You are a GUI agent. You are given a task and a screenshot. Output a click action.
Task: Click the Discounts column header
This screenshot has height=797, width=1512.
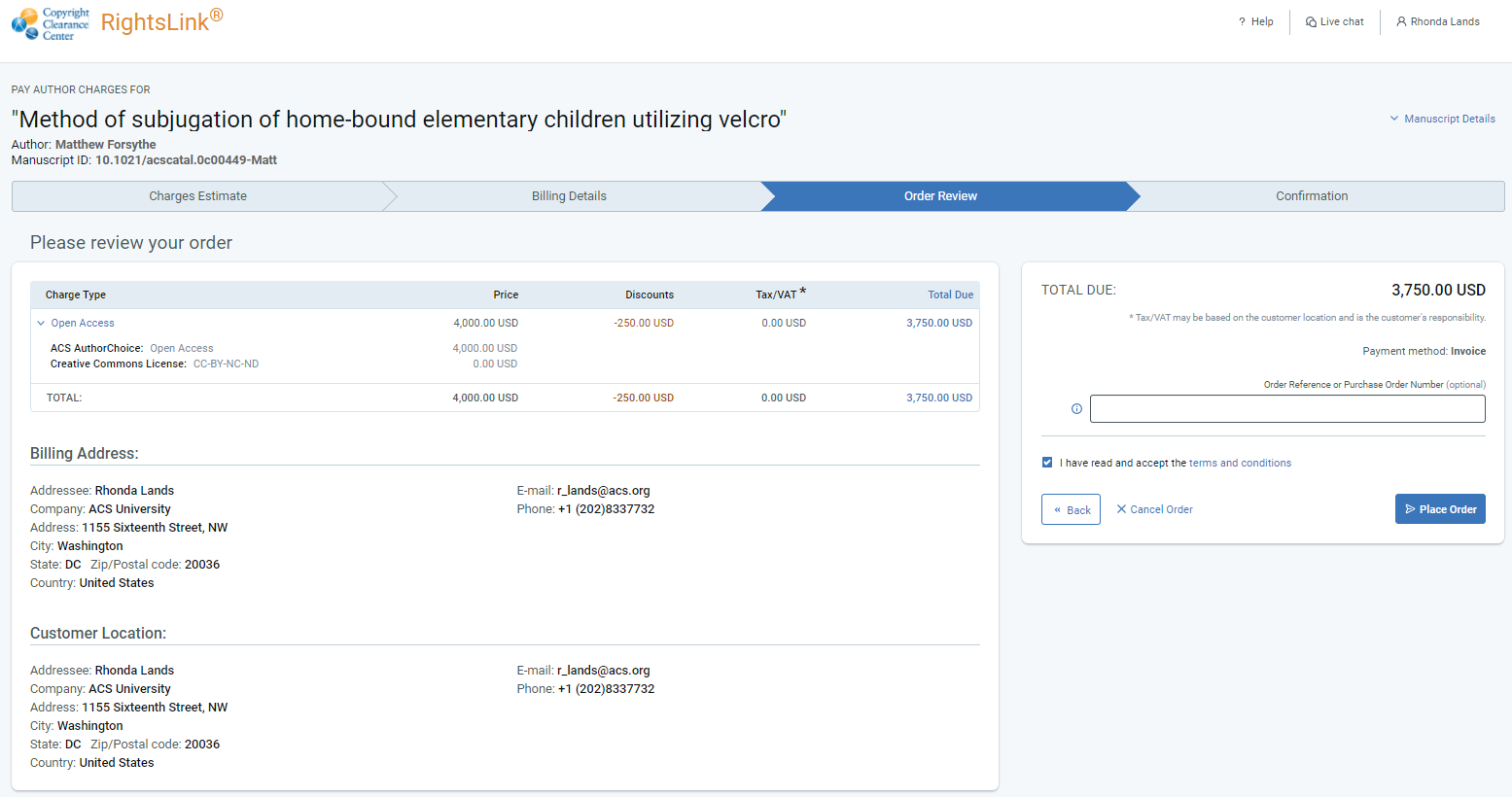pyautogui.click(x=650, y=295)
